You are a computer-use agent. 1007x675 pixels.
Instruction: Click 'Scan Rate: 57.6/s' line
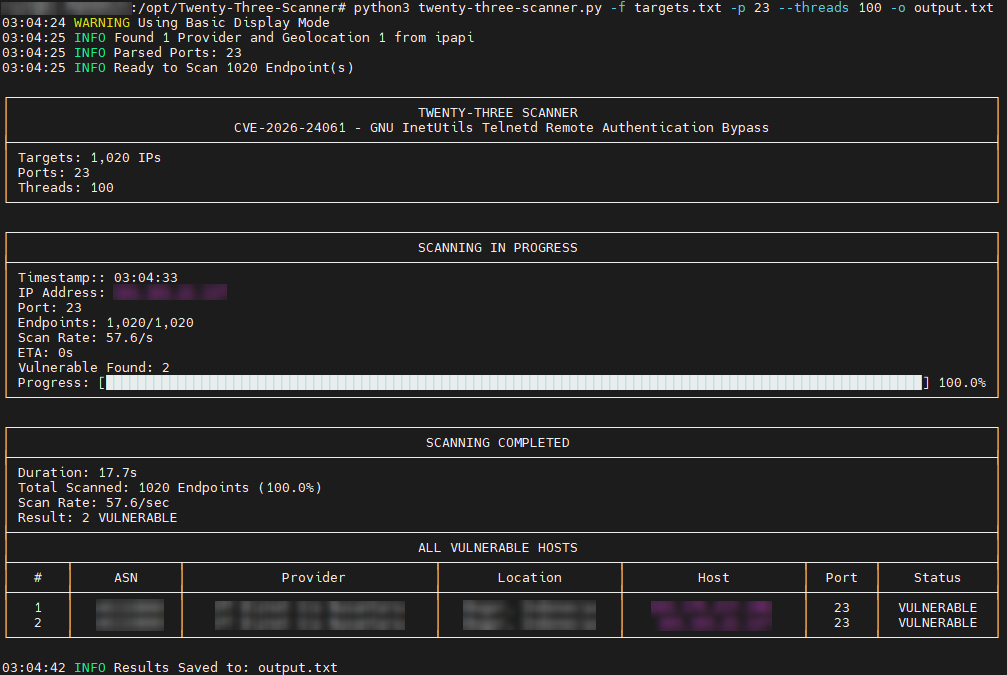click(x=85, y=337)
